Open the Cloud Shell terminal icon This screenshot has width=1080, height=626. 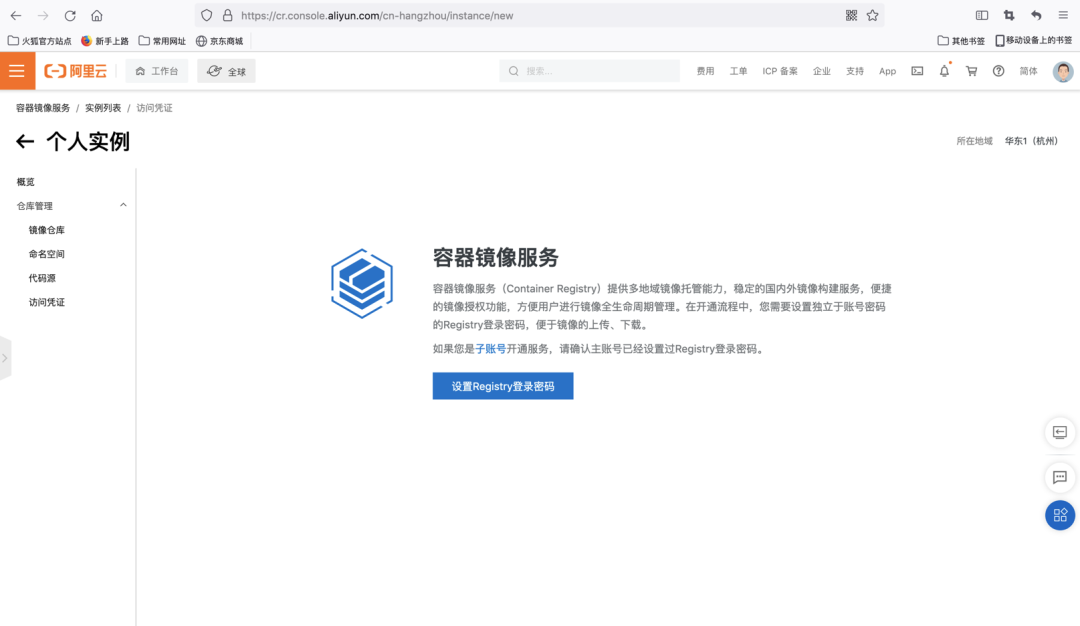pyautogui.click(x=917, y=71)
